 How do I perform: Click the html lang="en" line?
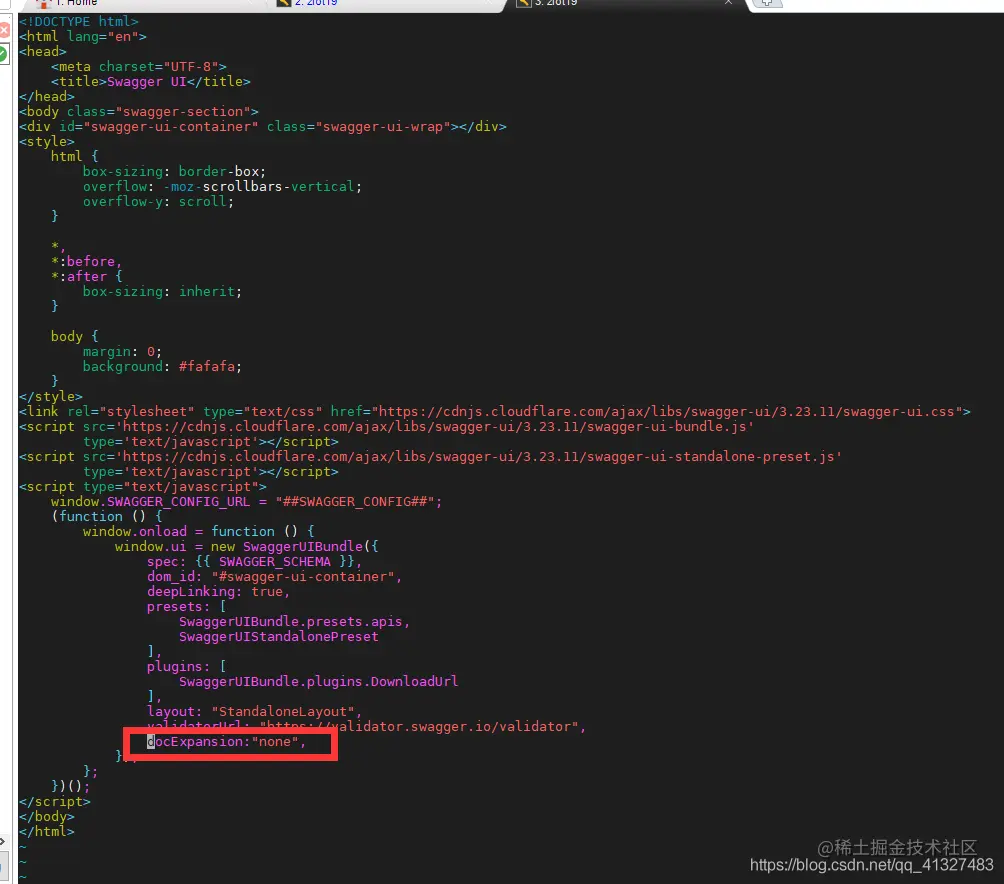[83, 36]
